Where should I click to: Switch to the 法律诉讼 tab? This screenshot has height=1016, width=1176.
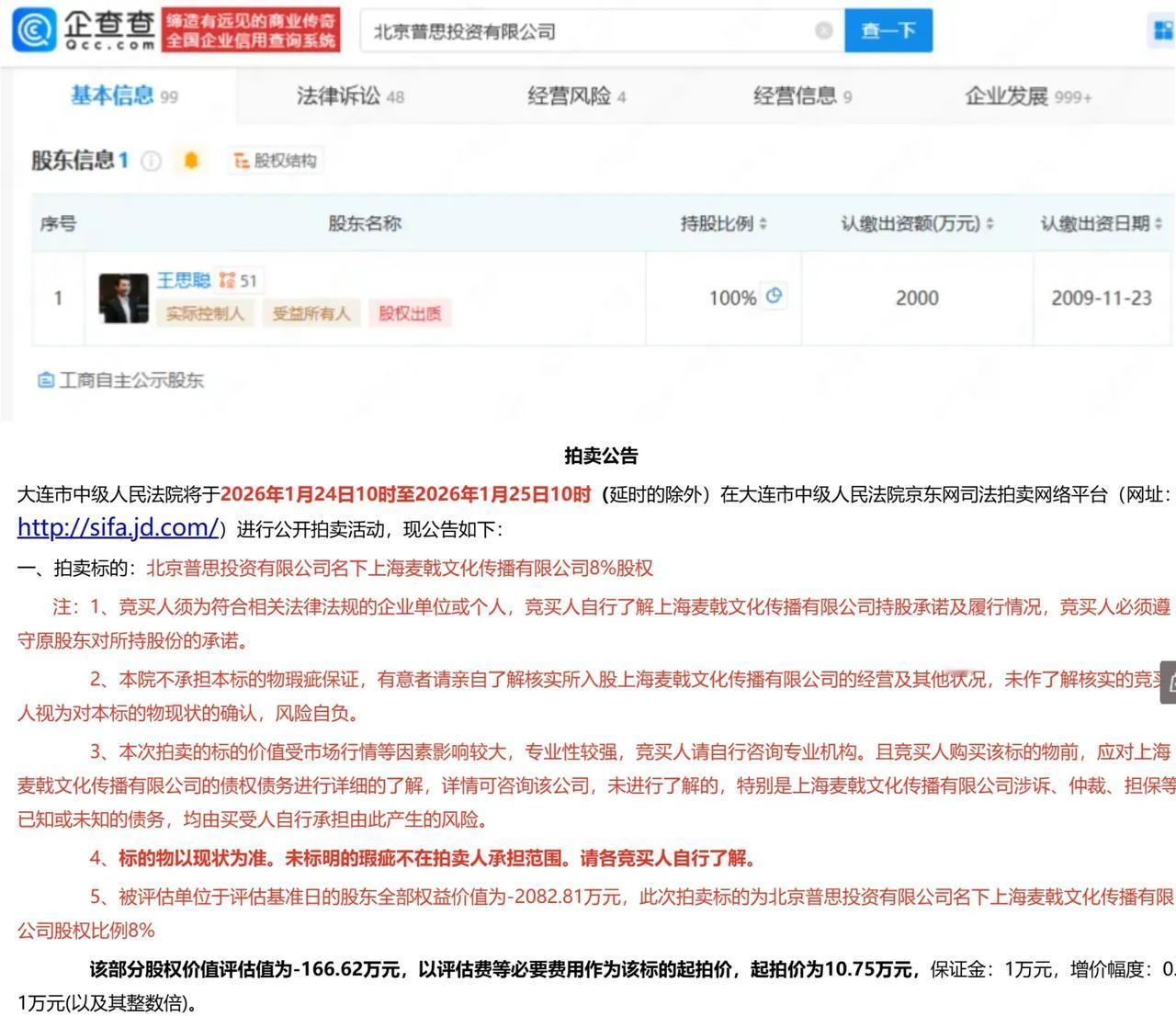350,96
